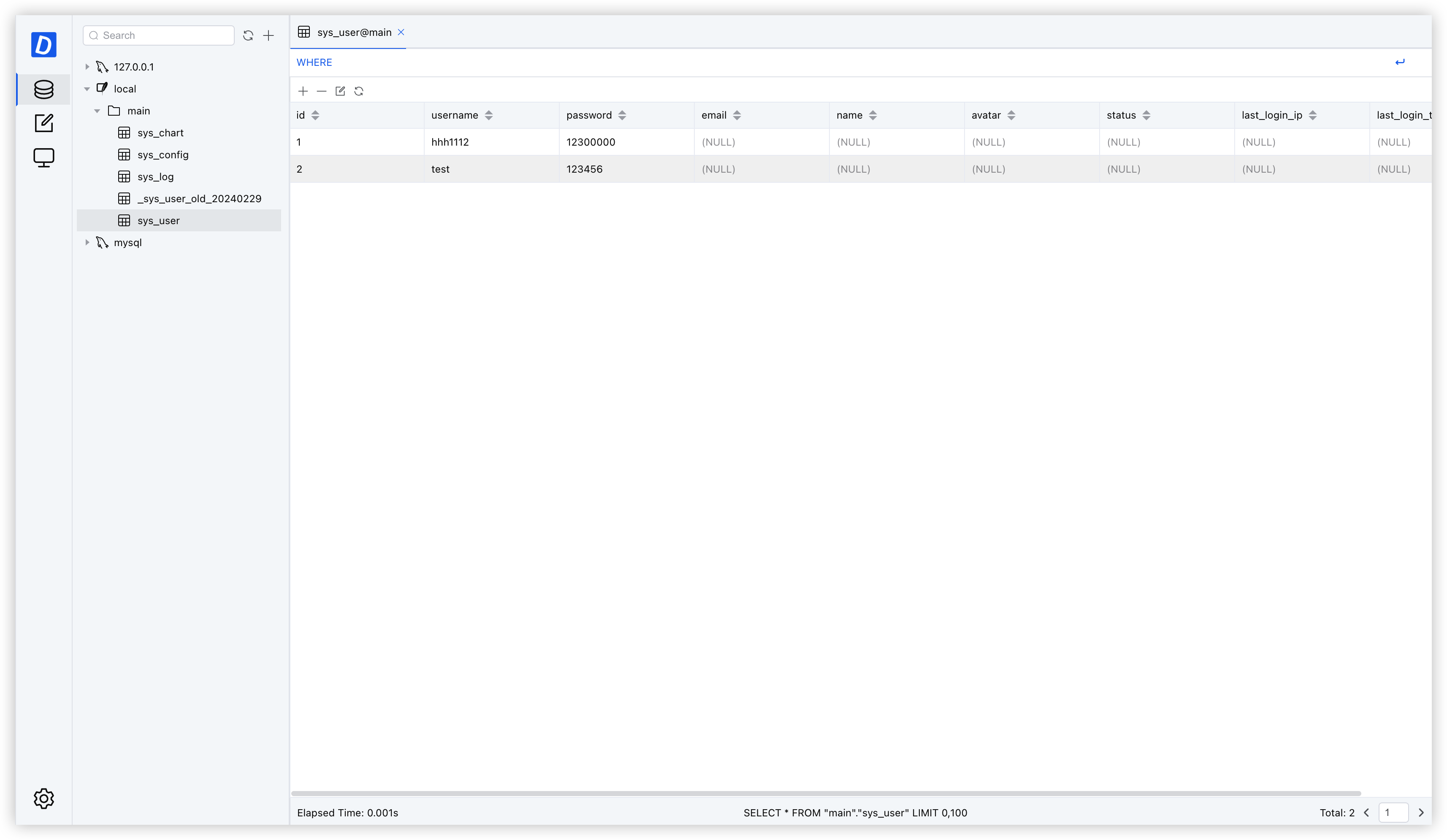
Task: Open the database connections sidebar icon
Action: [43, 89]
